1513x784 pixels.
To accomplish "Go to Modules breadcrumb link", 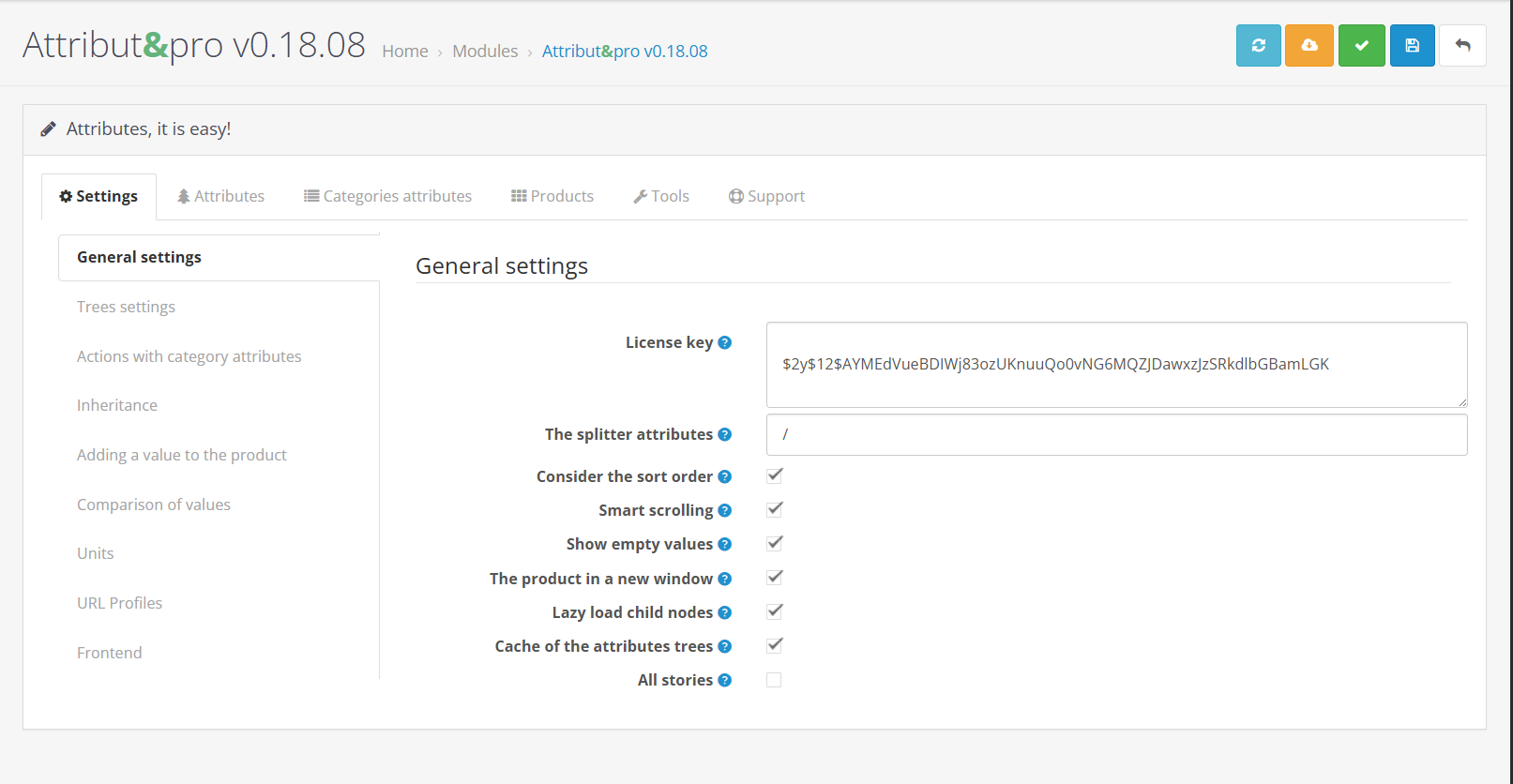I will point(485,52).
